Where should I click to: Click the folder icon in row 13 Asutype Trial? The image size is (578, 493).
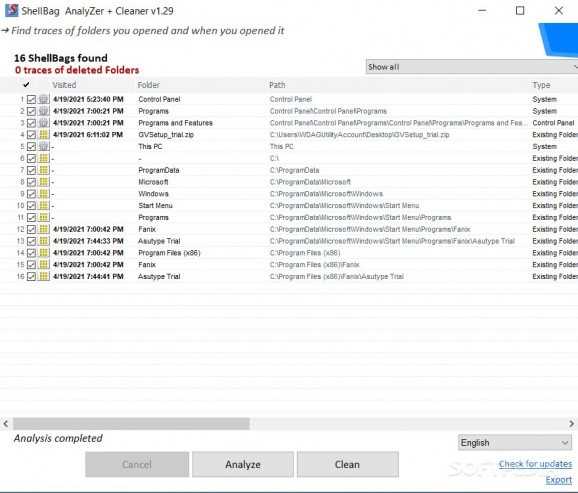click(44, 241)
